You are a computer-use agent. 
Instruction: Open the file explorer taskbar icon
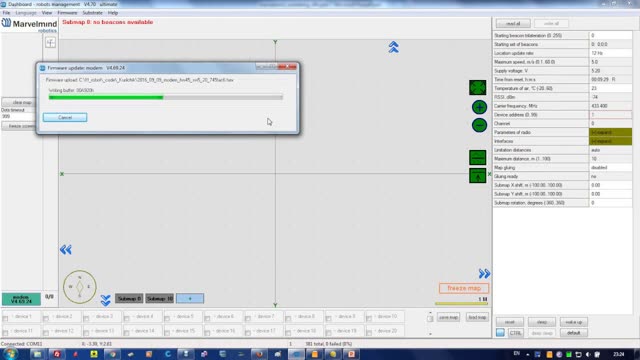[38, 354]
